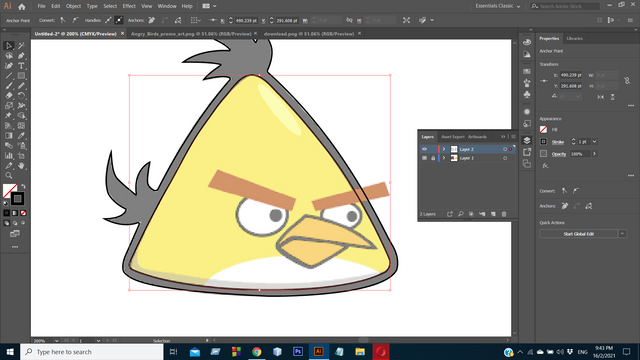Select the Eyedropper tool

tap(21, 136)
